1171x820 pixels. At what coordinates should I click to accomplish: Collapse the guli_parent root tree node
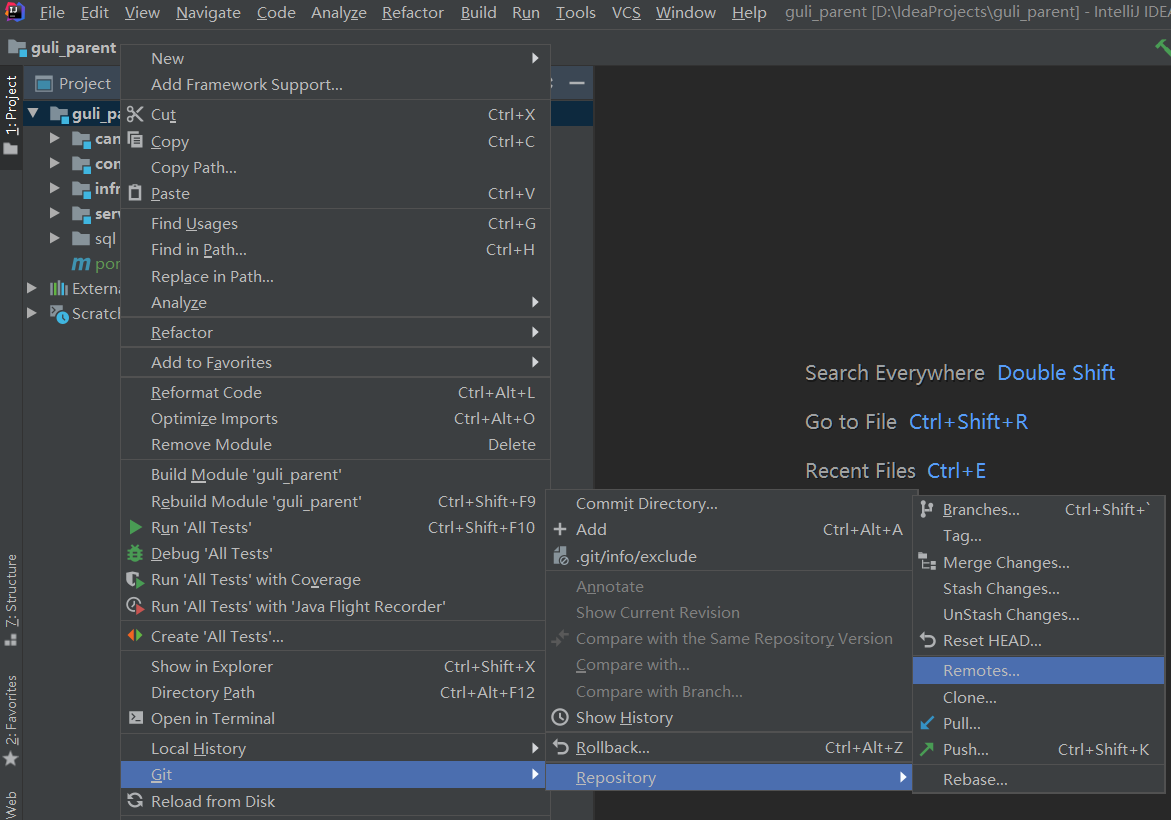34,114
